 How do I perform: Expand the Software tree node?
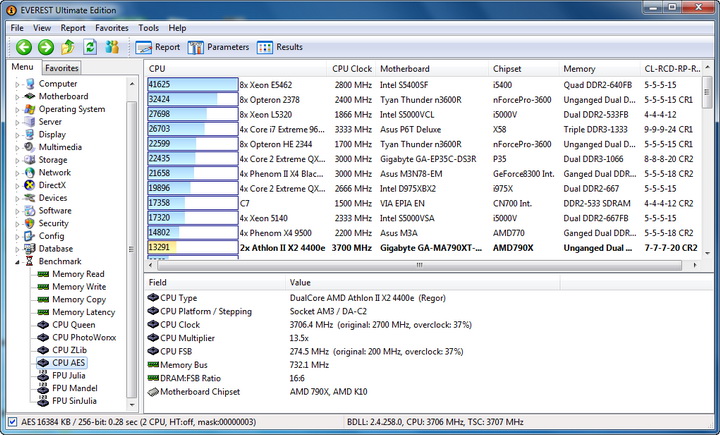(17, 211)
